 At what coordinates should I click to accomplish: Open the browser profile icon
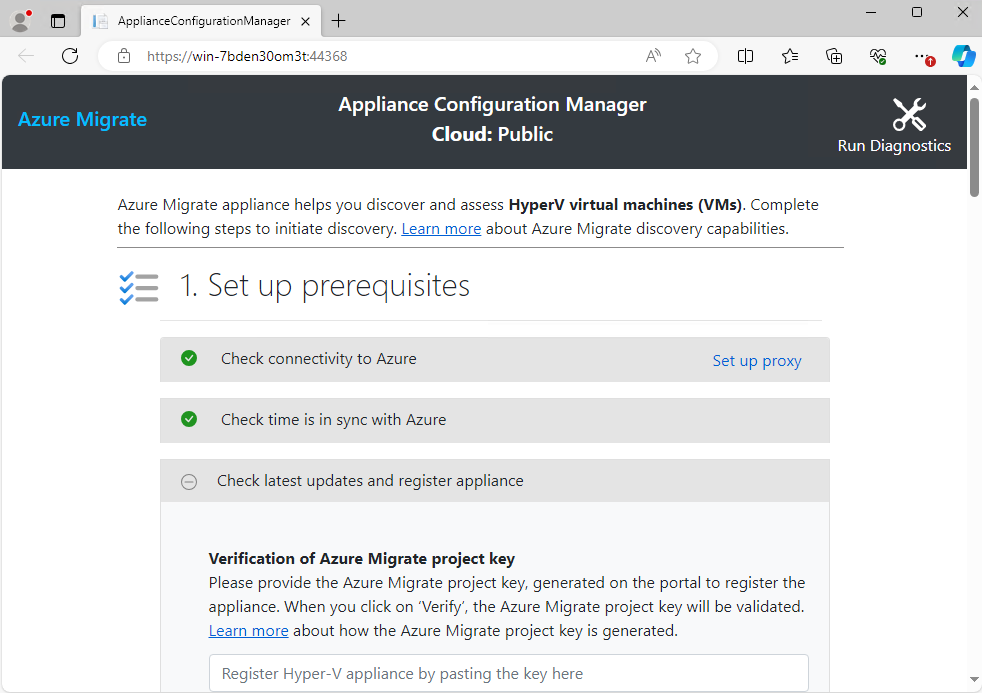[x=21, y=21]
